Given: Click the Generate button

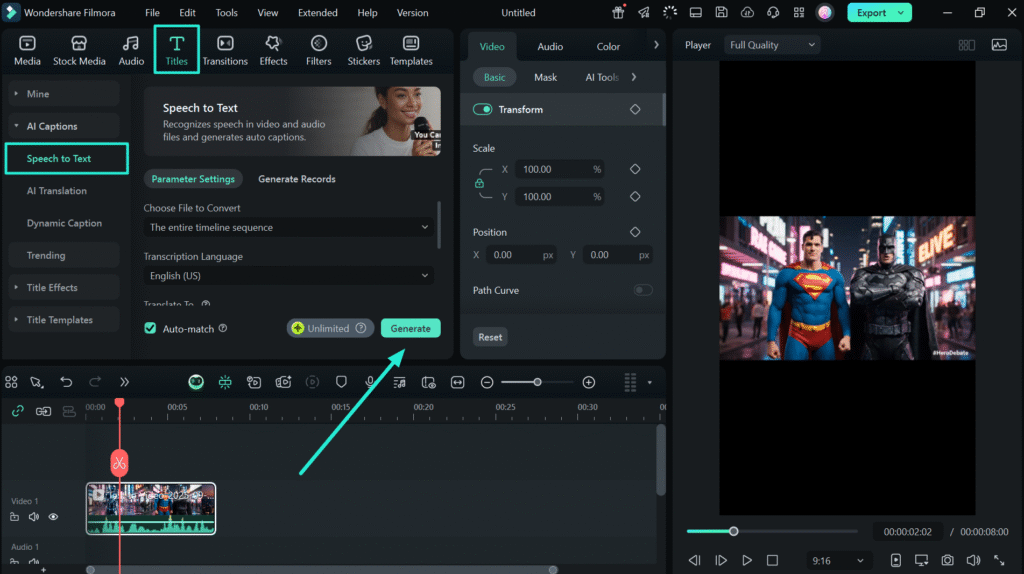Looking at the screenshot, I should click(x=410, y=328).
